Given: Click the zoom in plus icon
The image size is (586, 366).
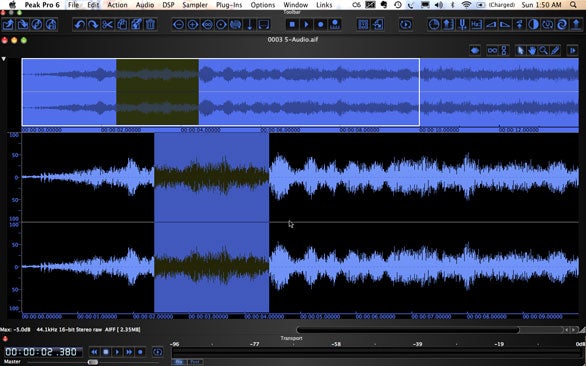Looking at the screenshot, I should [192, 25].
